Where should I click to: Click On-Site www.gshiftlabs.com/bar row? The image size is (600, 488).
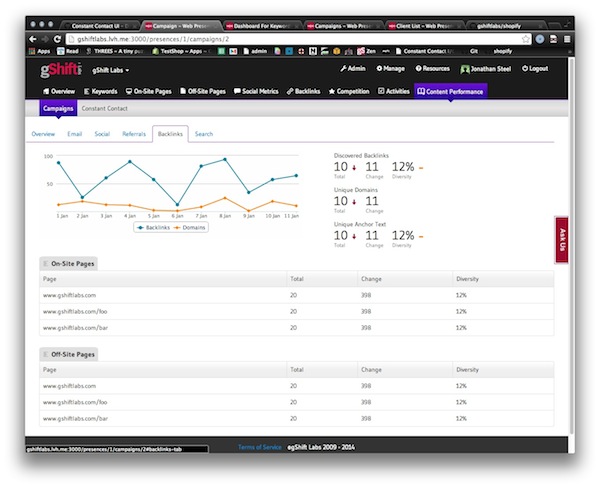pos(297,328)
